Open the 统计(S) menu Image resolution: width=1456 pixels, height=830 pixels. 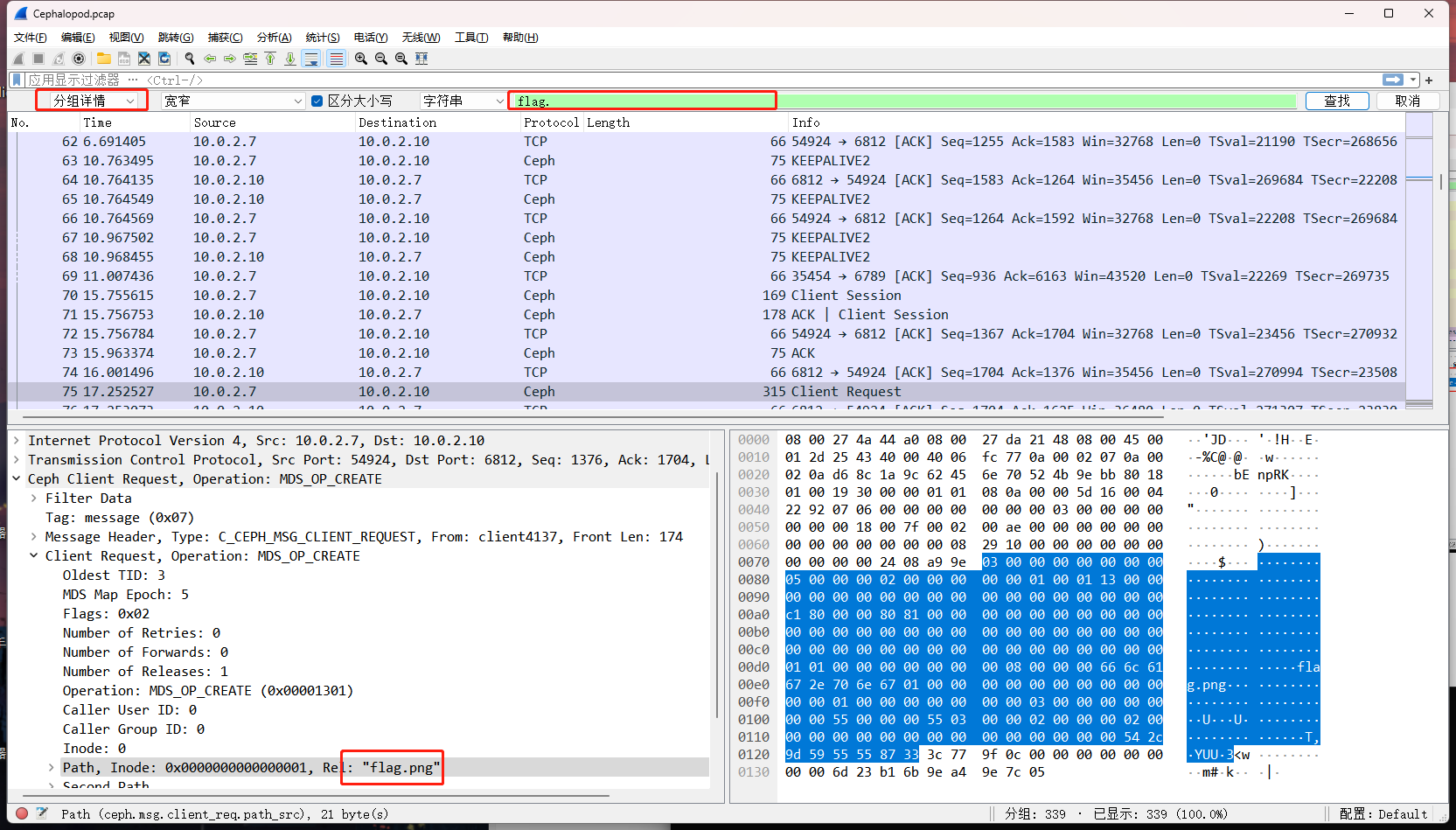[323, 38]
